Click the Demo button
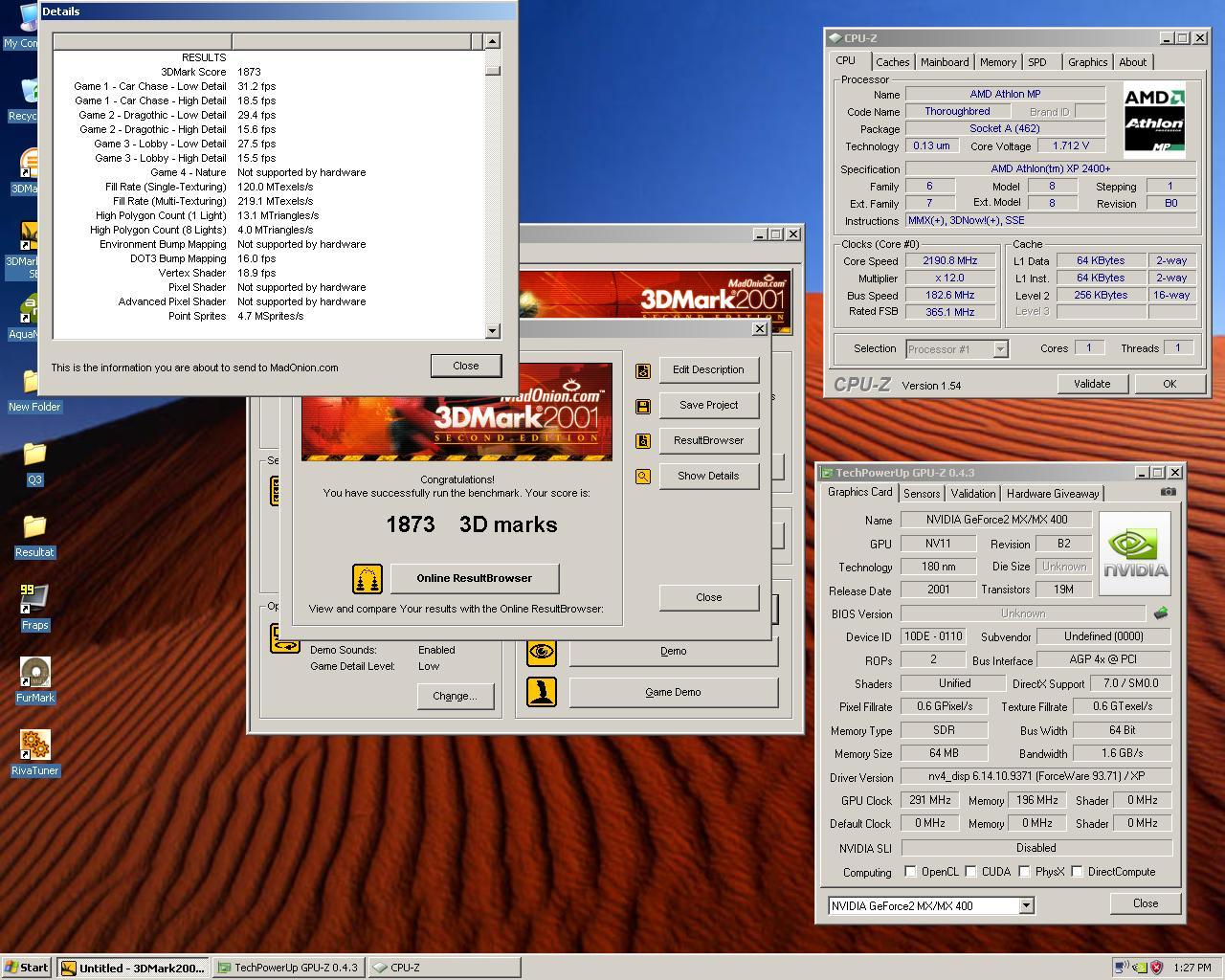 coord(674,651)
